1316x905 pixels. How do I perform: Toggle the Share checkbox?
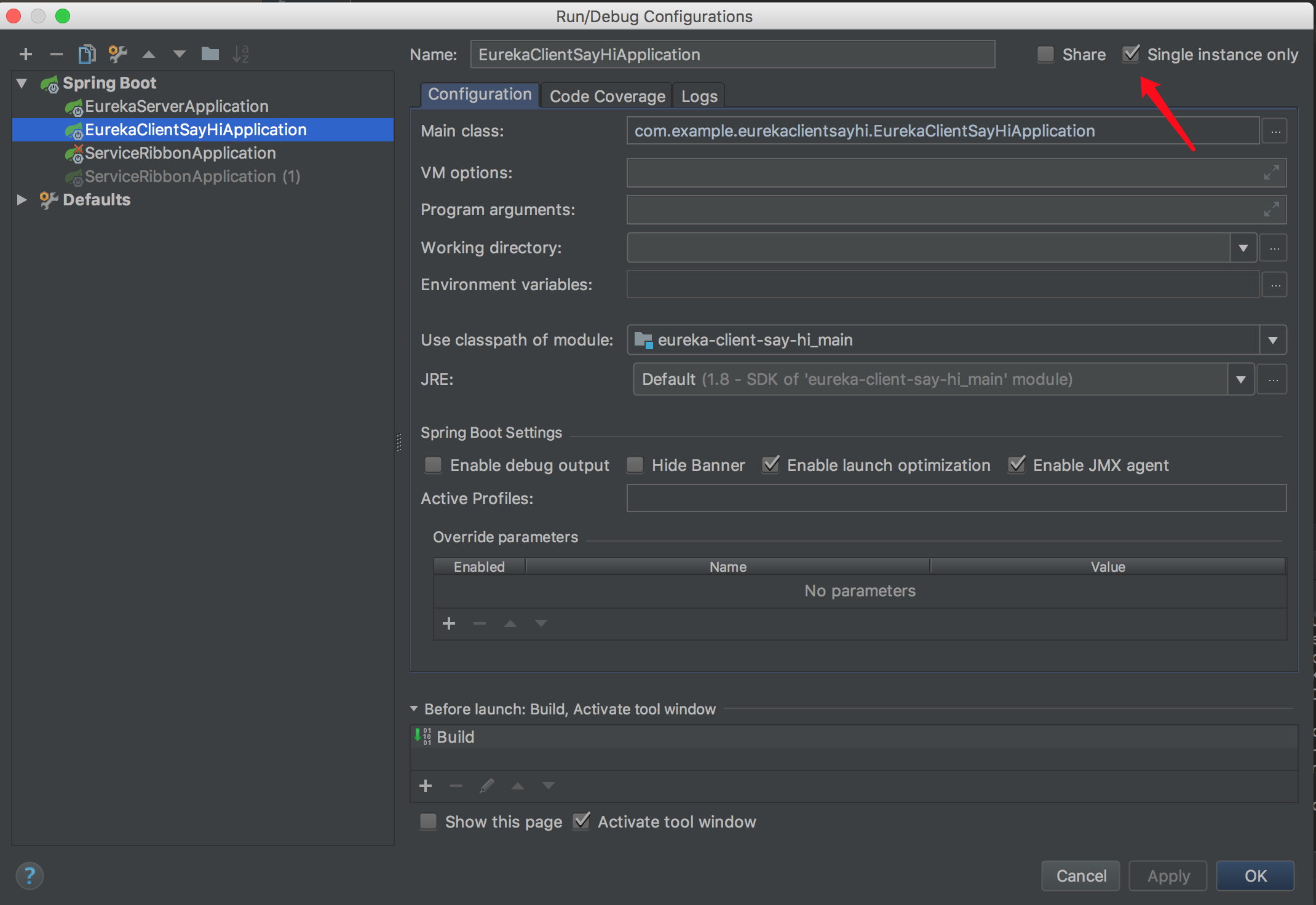(1045, 54)
